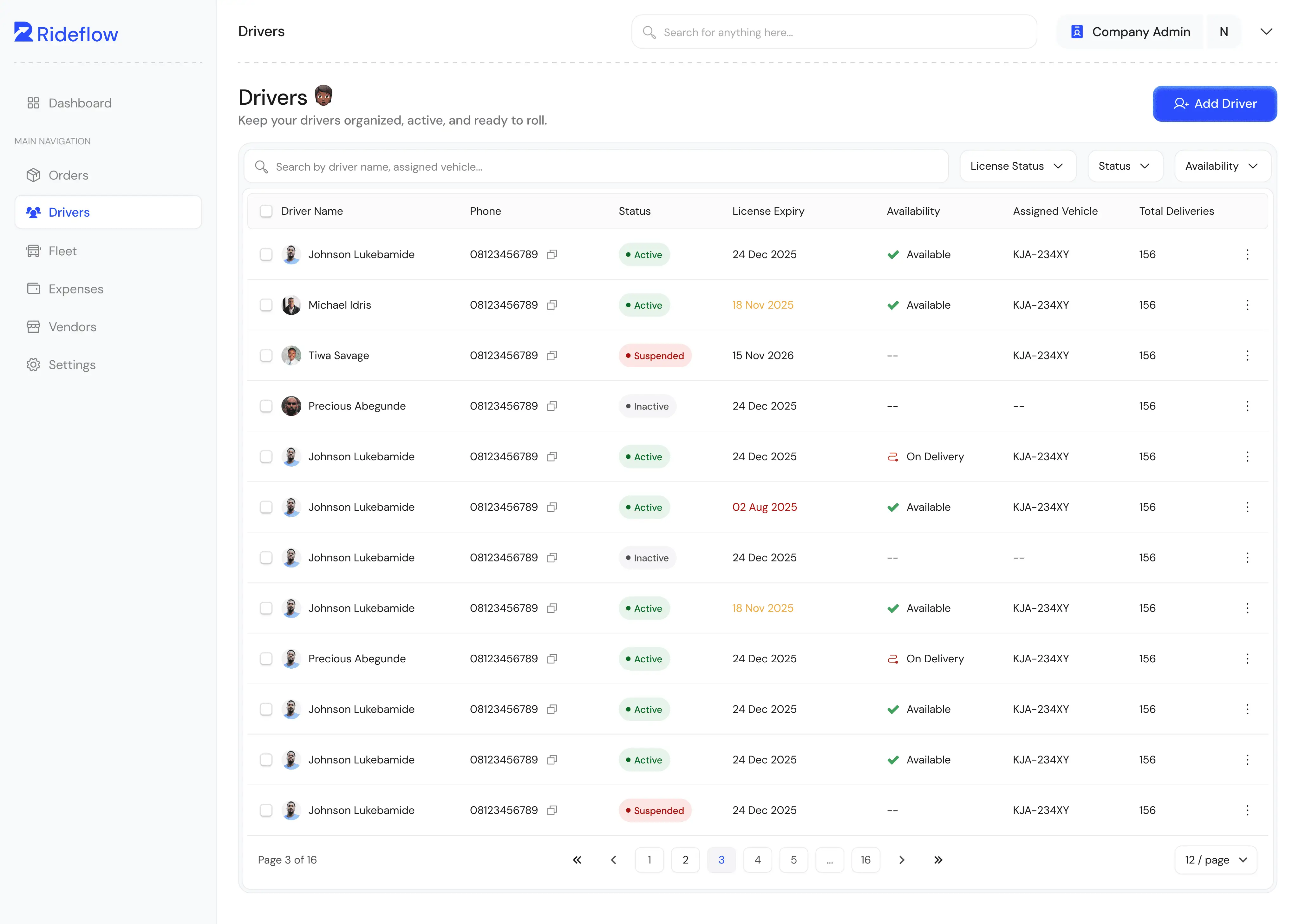
Task: Click the Add Driver button
Action: [x=1215, y=103]
